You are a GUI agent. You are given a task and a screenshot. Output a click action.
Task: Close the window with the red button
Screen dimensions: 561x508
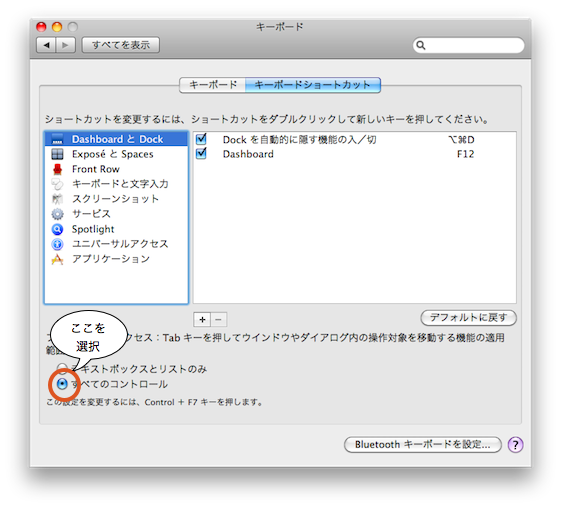42,27
